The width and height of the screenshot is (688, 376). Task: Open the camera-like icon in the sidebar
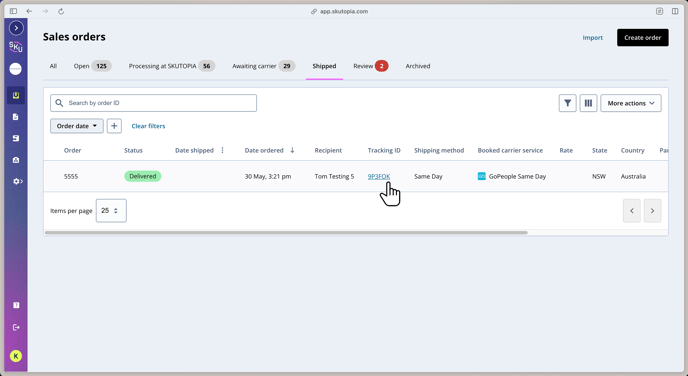click(16, 160)
